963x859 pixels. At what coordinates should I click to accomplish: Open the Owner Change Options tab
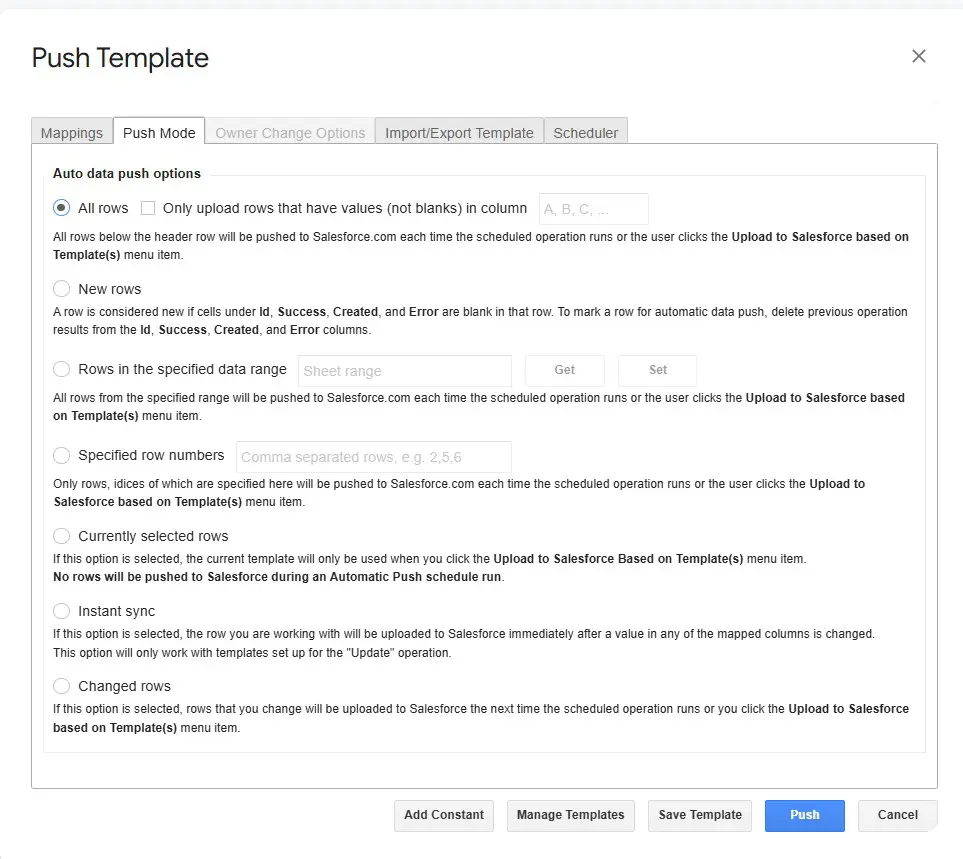point(289,132)
